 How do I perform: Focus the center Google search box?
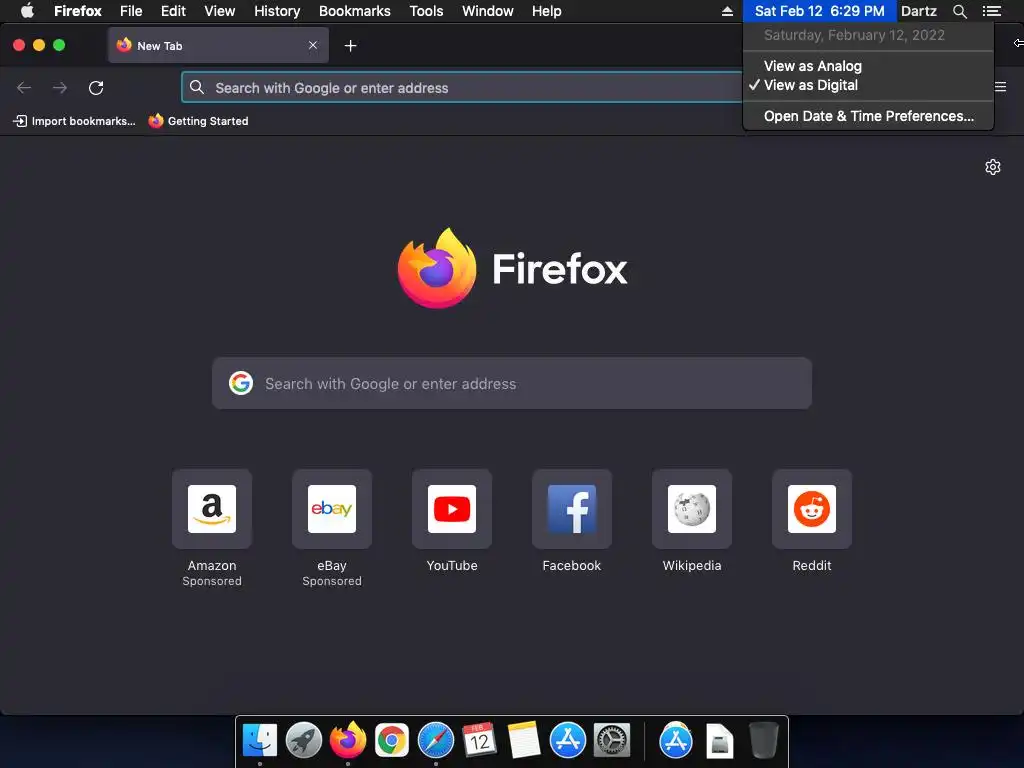tap(512, 383)
